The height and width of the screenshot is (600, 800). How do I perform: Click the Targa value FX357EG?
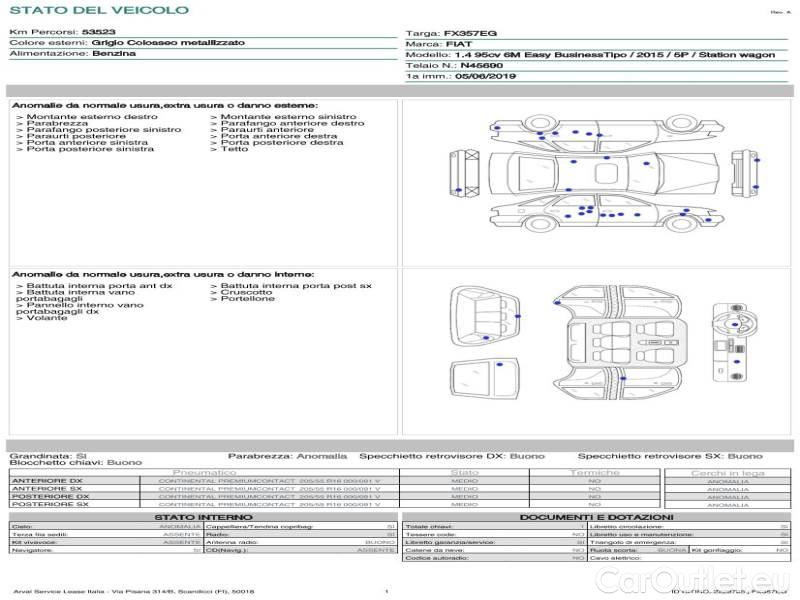(x=470, y=34)
